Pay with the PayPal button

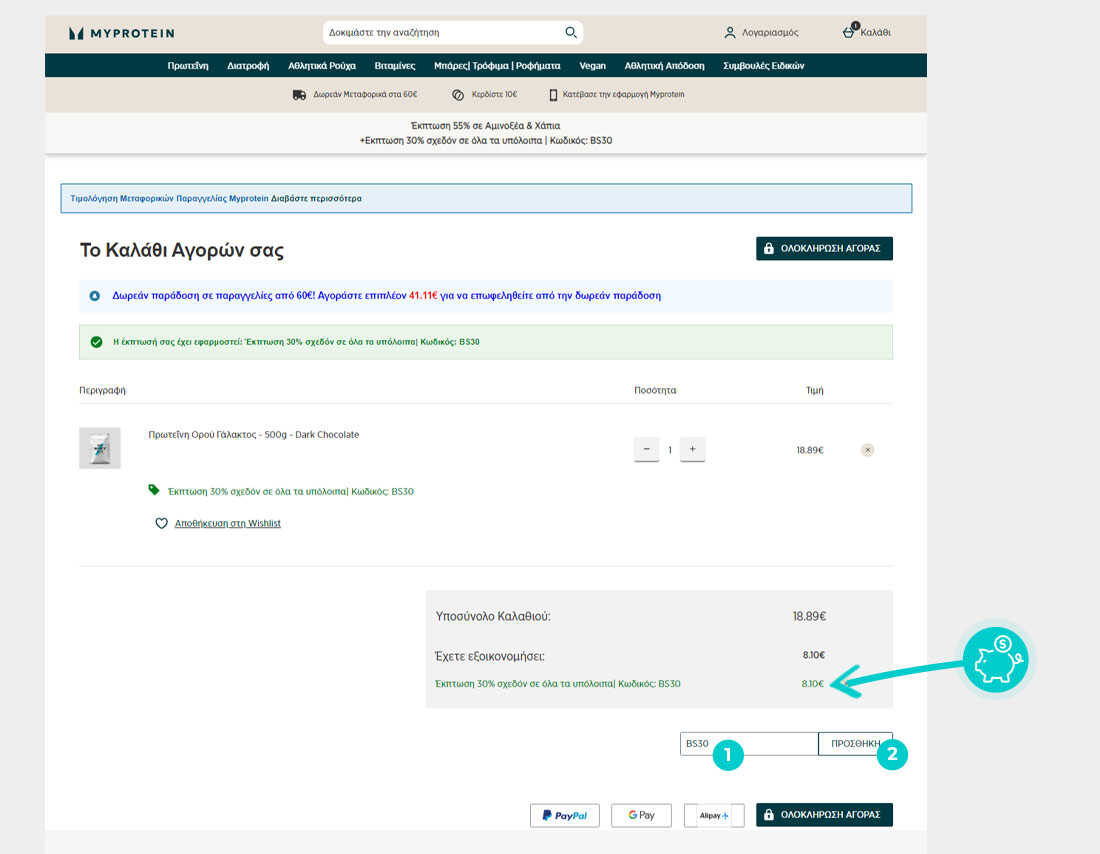[565, 815]
